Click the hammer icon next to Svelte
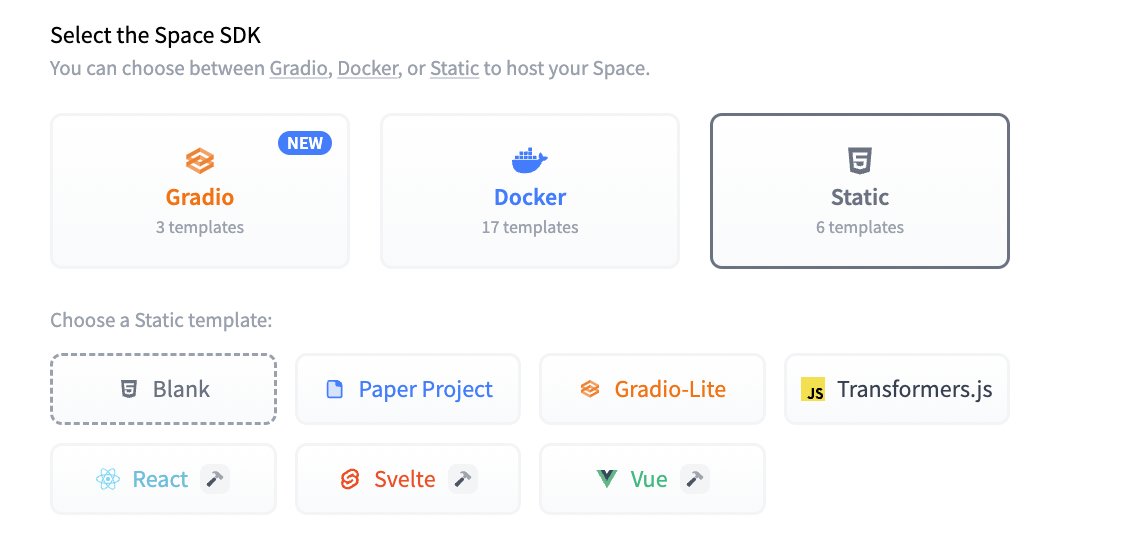 pyautogui.click(x=463, y=479)
